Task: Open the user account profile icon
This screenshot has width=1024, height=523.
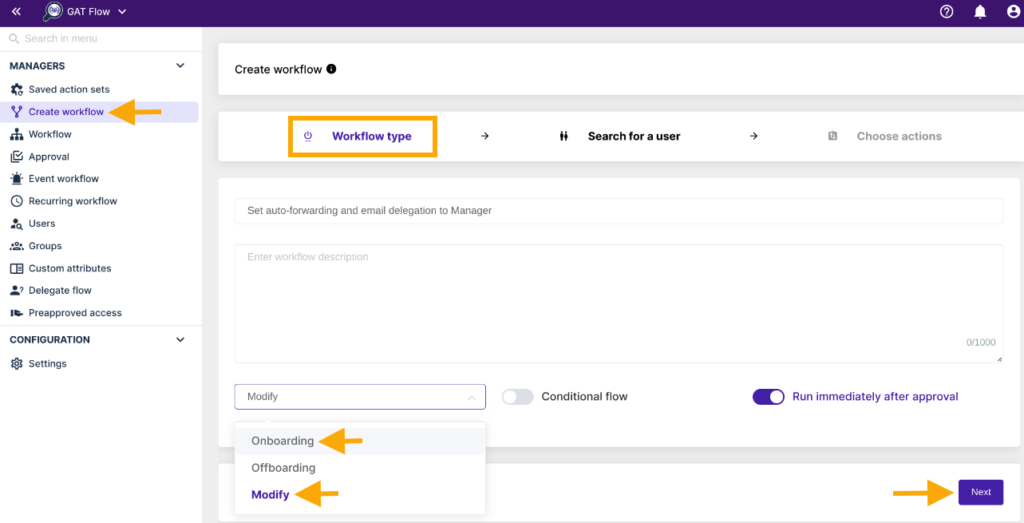Action: point(1013,11)
